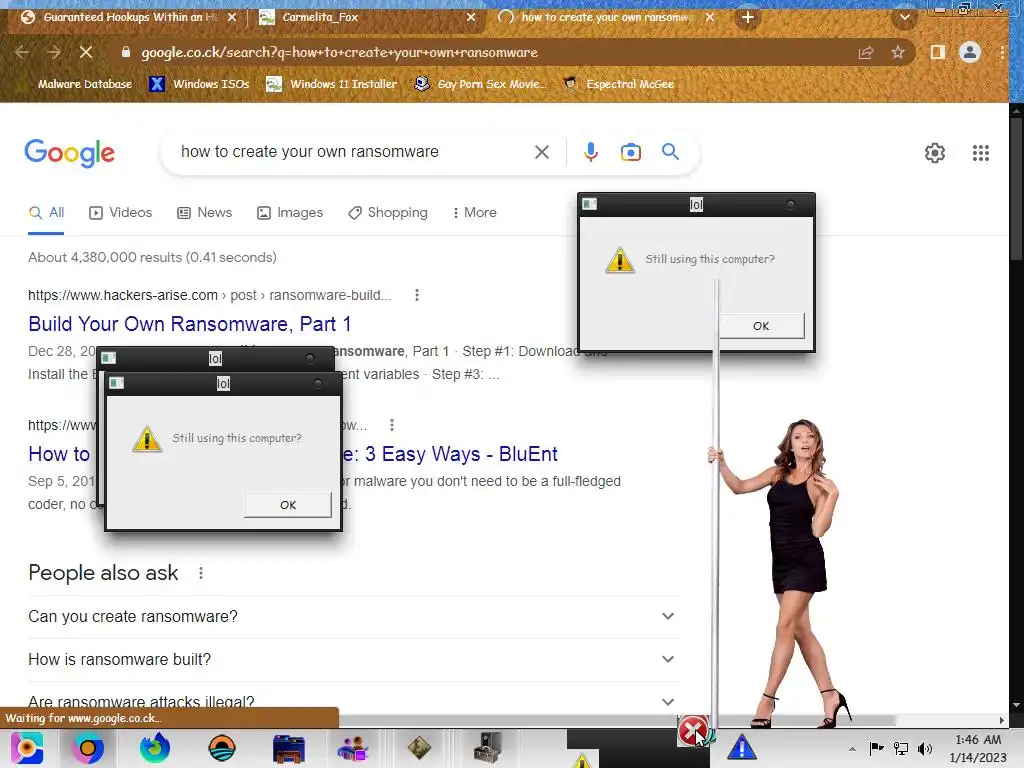Open the Espectral McGee bookmark

[619, 84]
